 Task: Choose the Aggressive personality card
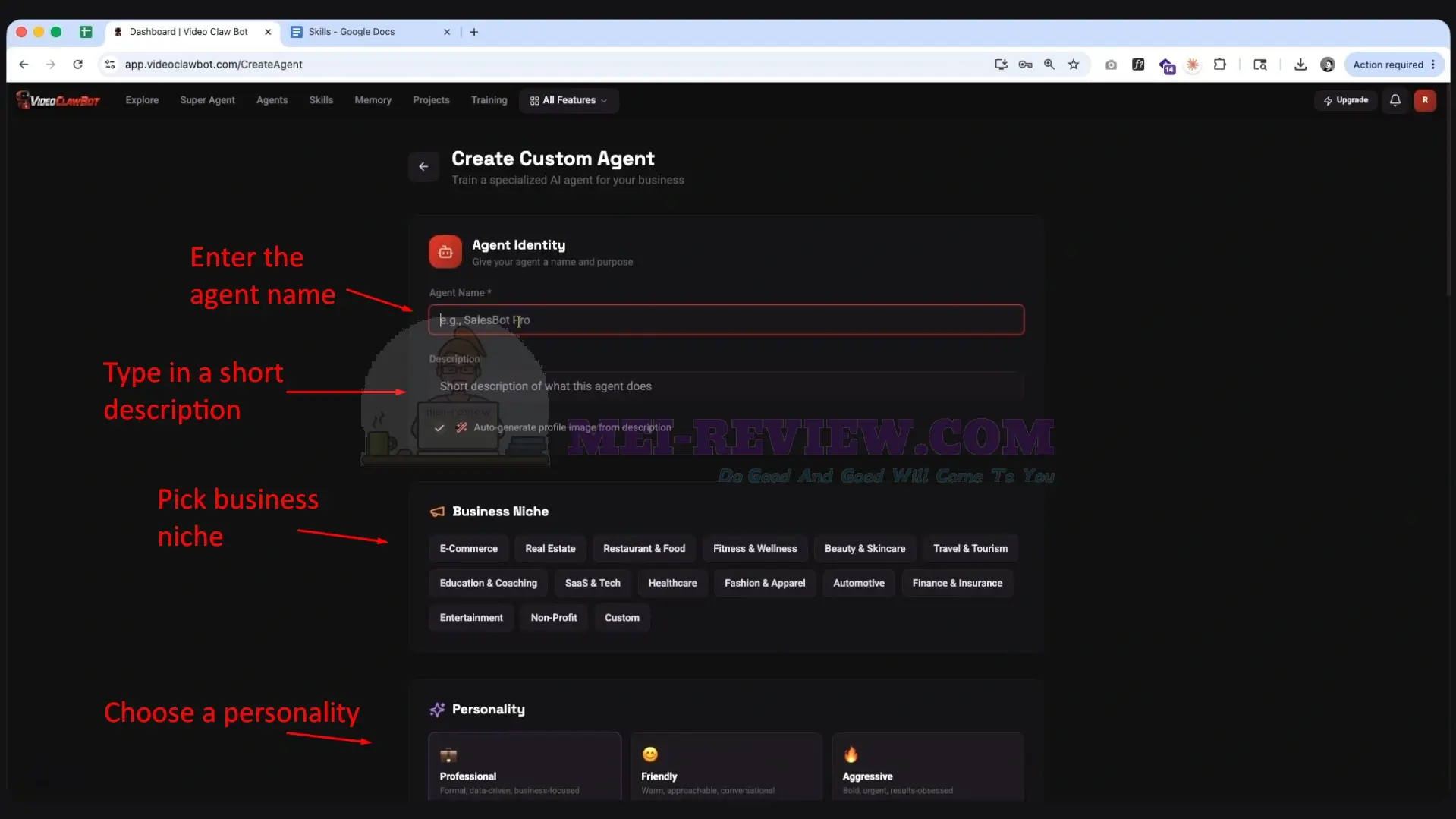click(927, 767)
